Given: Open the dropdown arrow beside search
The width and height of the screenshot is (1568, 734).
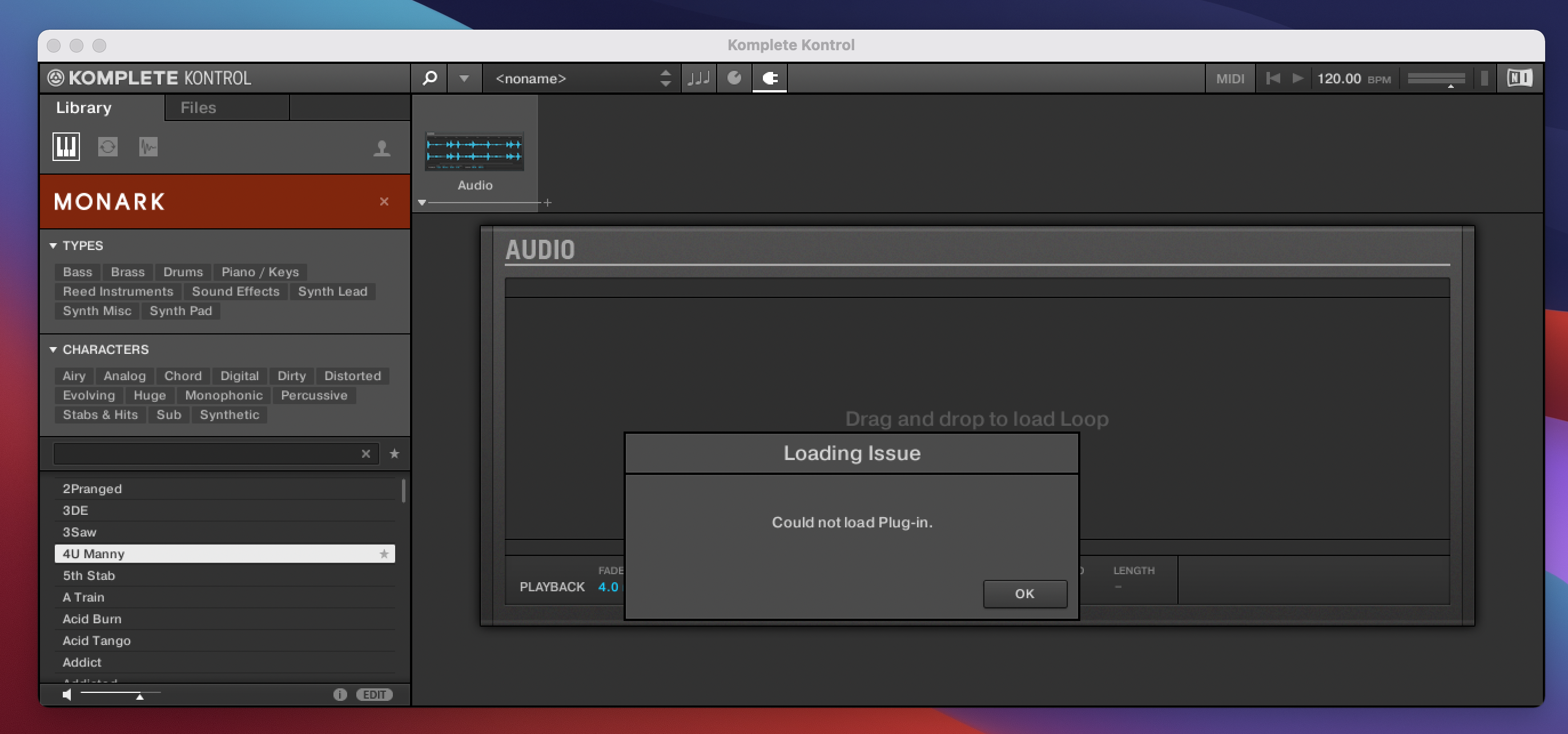Looking at the screenshot, I should click(x=464, y=78).
